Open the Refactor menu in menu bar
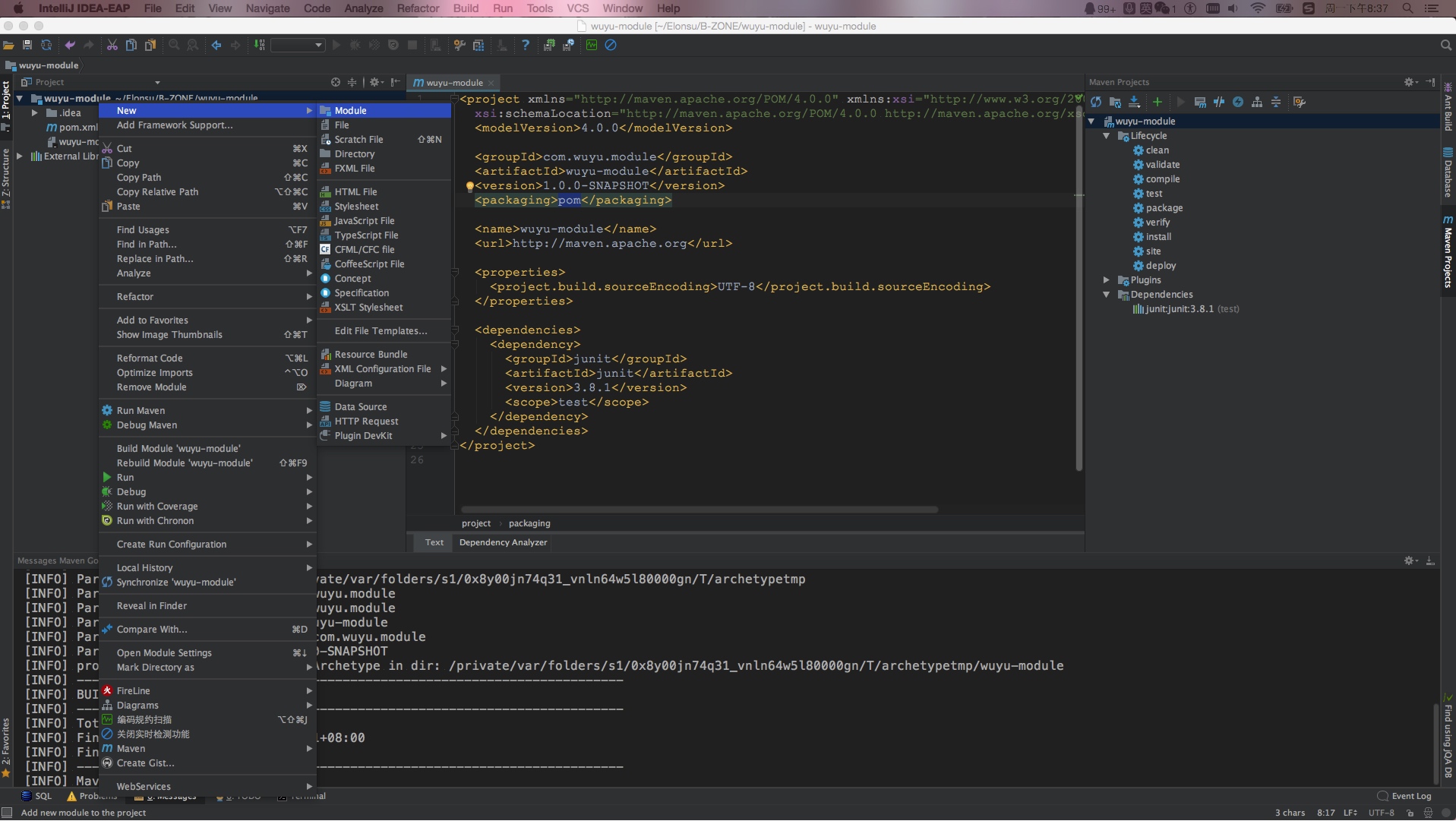The height and width of the screenshot is (821, 1456). 418,8
